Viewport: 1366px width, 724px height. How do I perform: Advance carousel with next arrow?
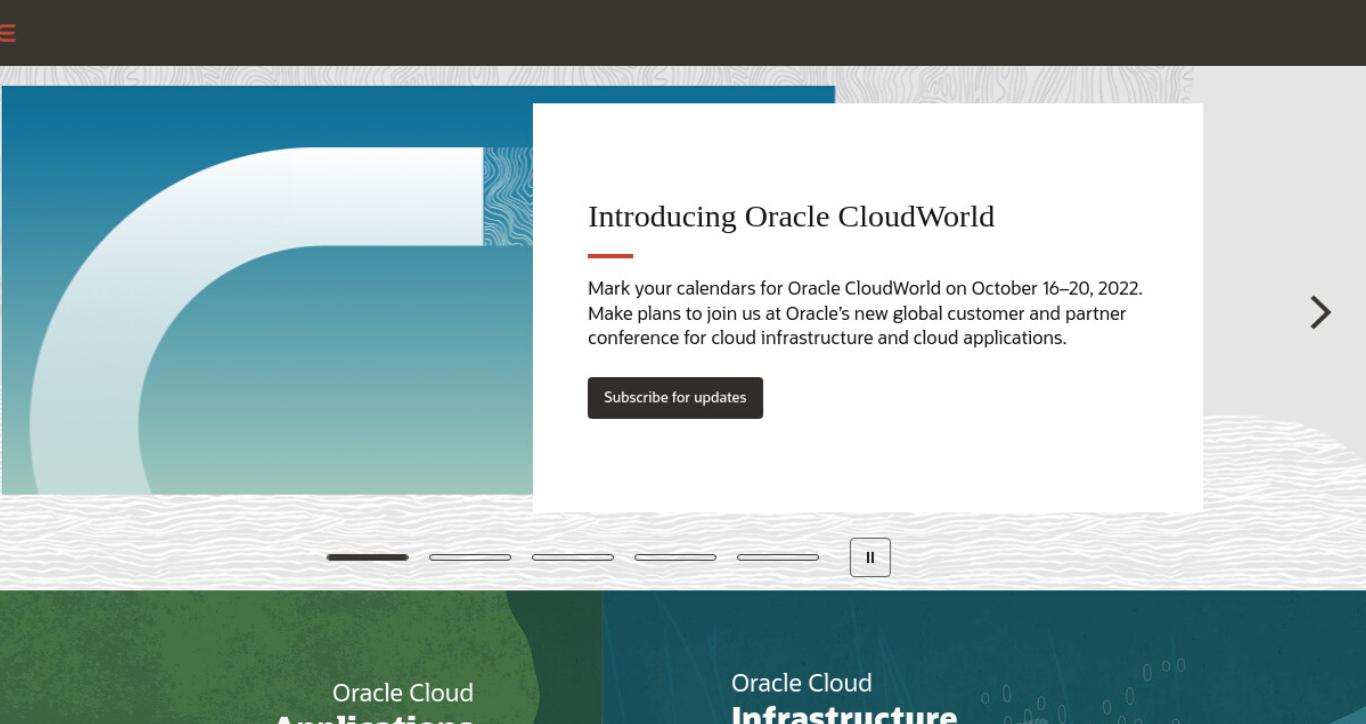(1320, 312)
